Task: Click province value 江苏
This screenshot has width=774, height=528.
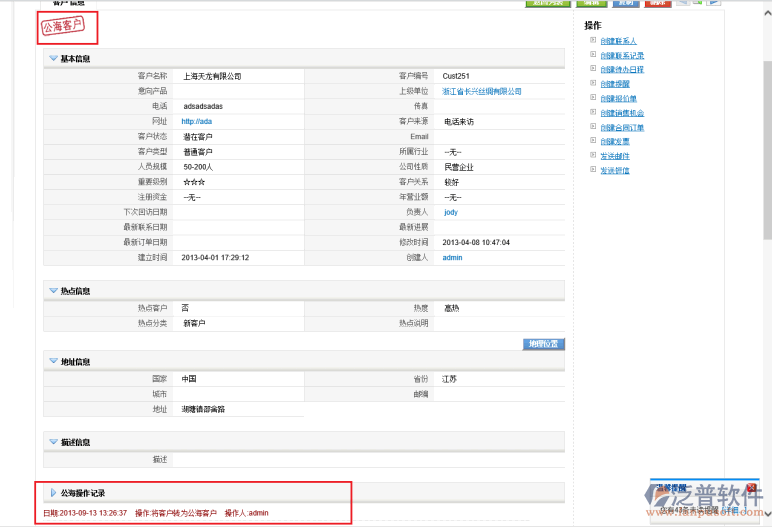Action: click(x=449, y=379)
